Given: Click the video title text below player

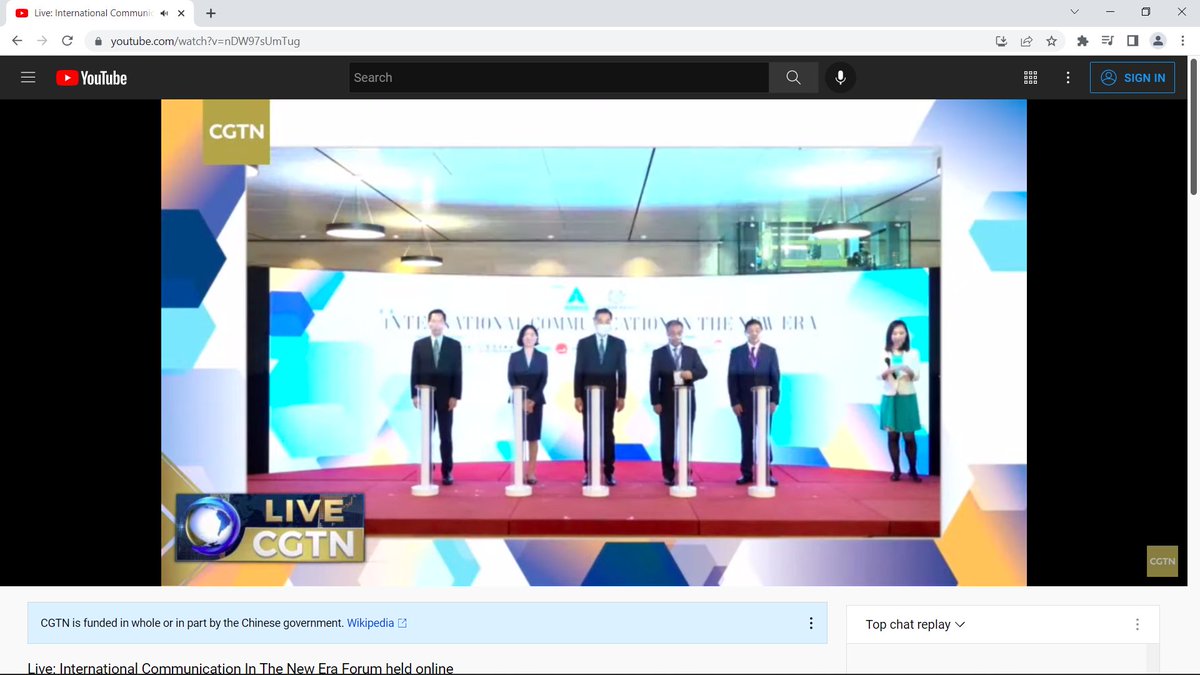Looking at the screenshot, I should click(240, 668).
